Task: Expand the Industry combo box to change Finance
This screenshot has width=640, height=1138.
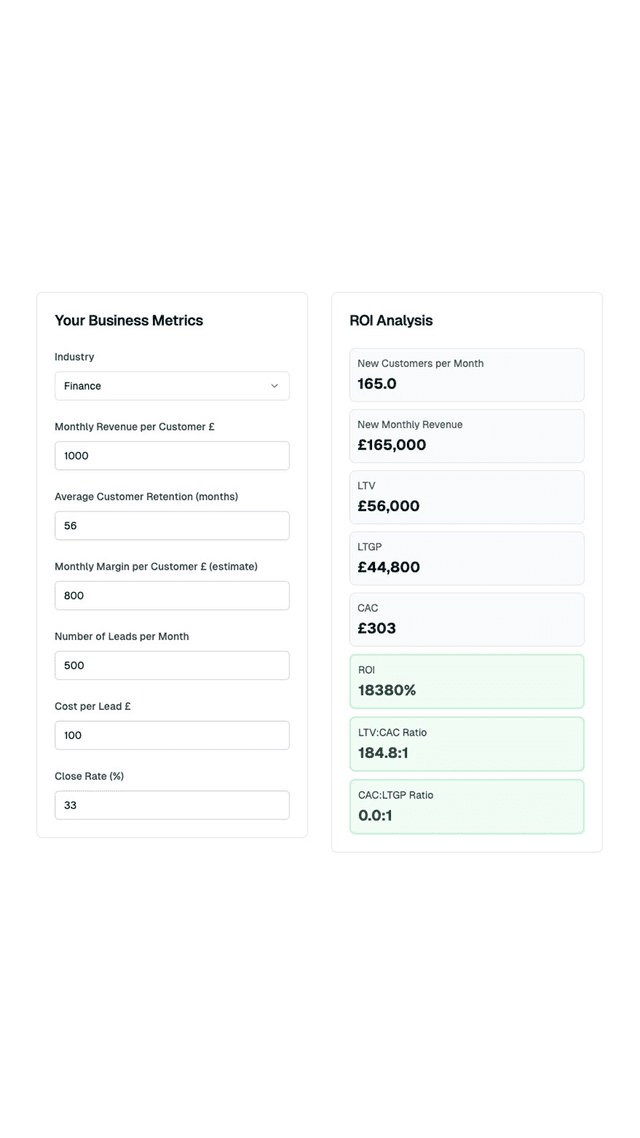Action: [x=171, y=386]
